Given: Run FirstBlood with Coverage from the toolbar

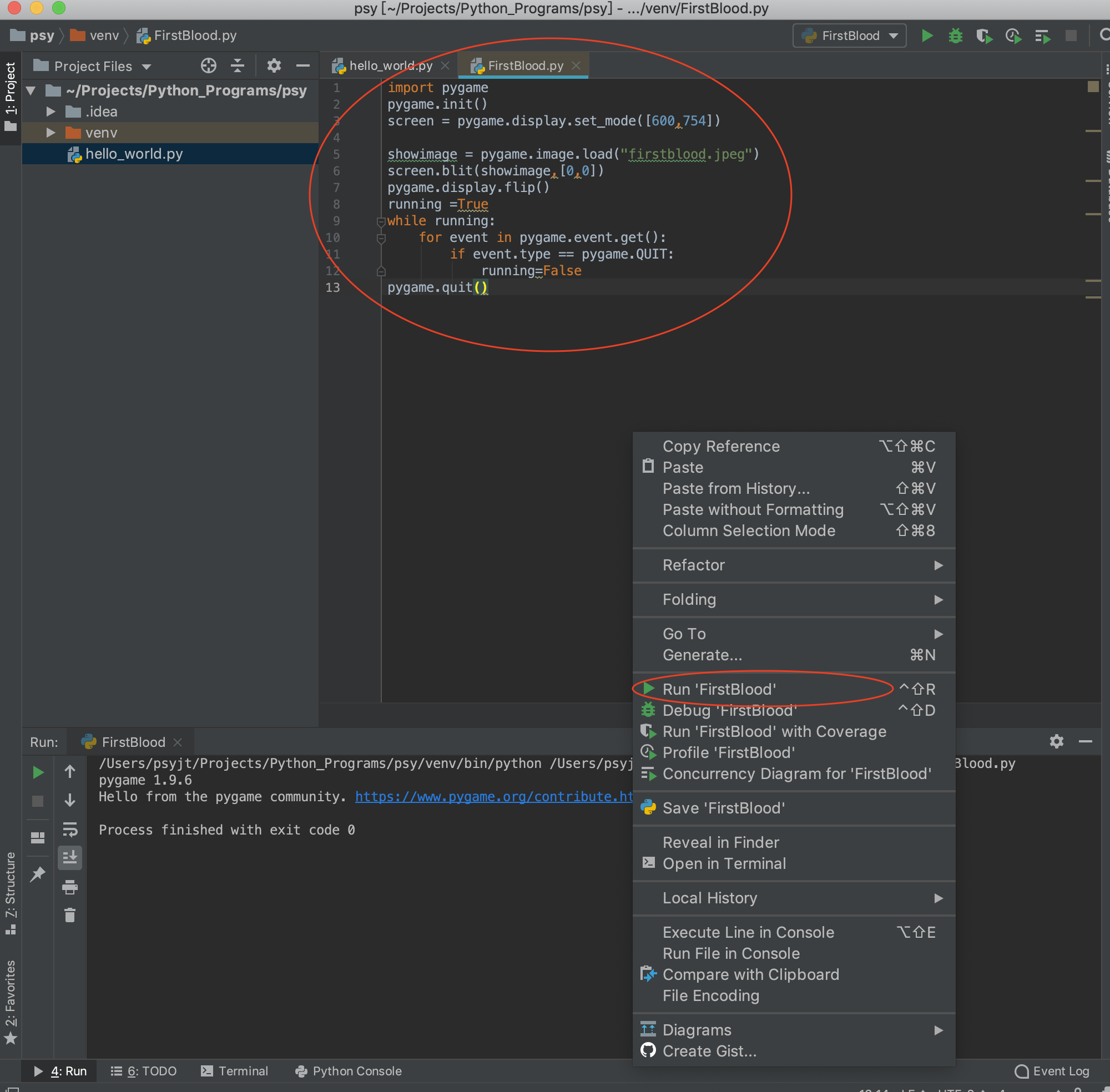Looking at the screenshot, I should [x=985, y=36].
